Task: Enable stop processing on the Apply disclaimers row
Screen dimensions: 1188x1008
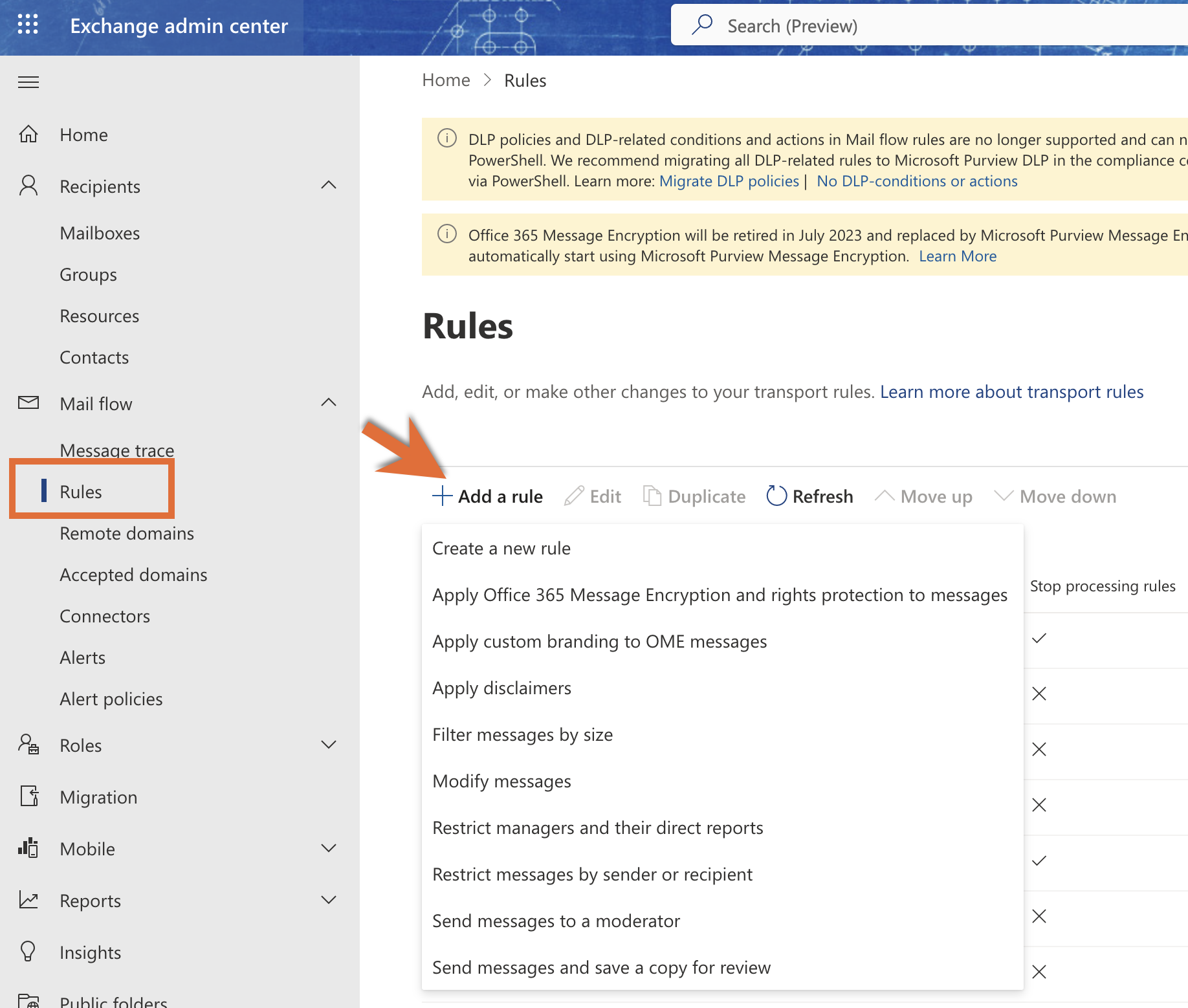Action: pos(1039,694)
